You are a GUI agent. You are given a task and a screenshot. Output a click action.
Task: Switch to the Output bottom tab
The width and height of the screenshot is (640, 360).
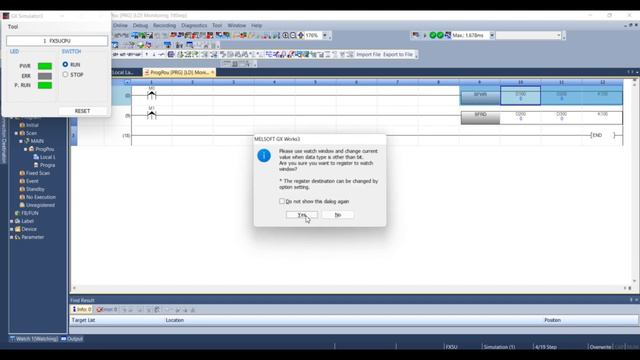[72, 339]
